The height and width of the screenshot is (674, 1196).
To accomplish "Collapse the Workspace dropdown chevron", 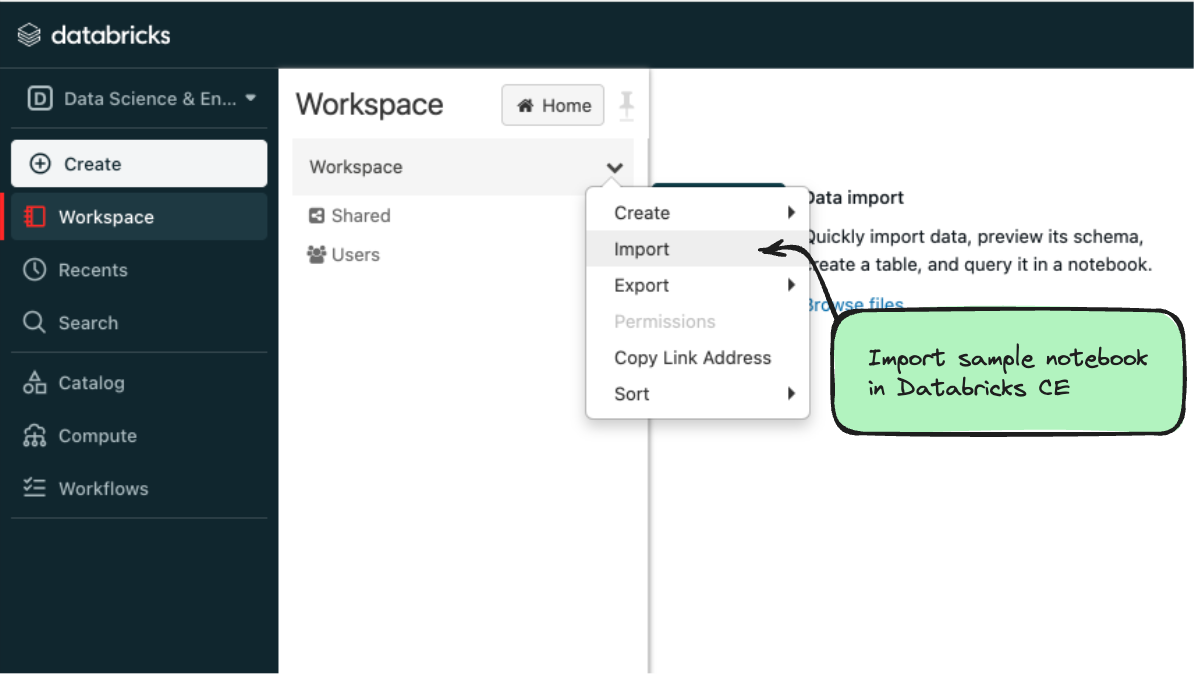I will click(x=614, y=168).
